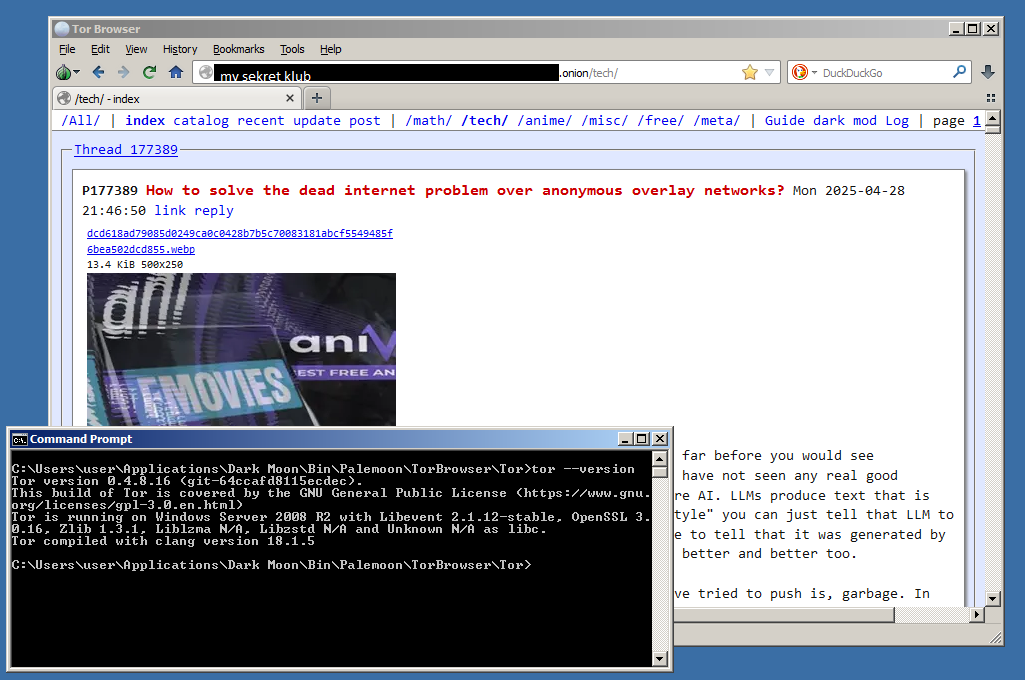Image resolution: width=1025 pixels, height=680 pixels.
Task: Go to the /misc/ board
Action: tap(605, 120)
